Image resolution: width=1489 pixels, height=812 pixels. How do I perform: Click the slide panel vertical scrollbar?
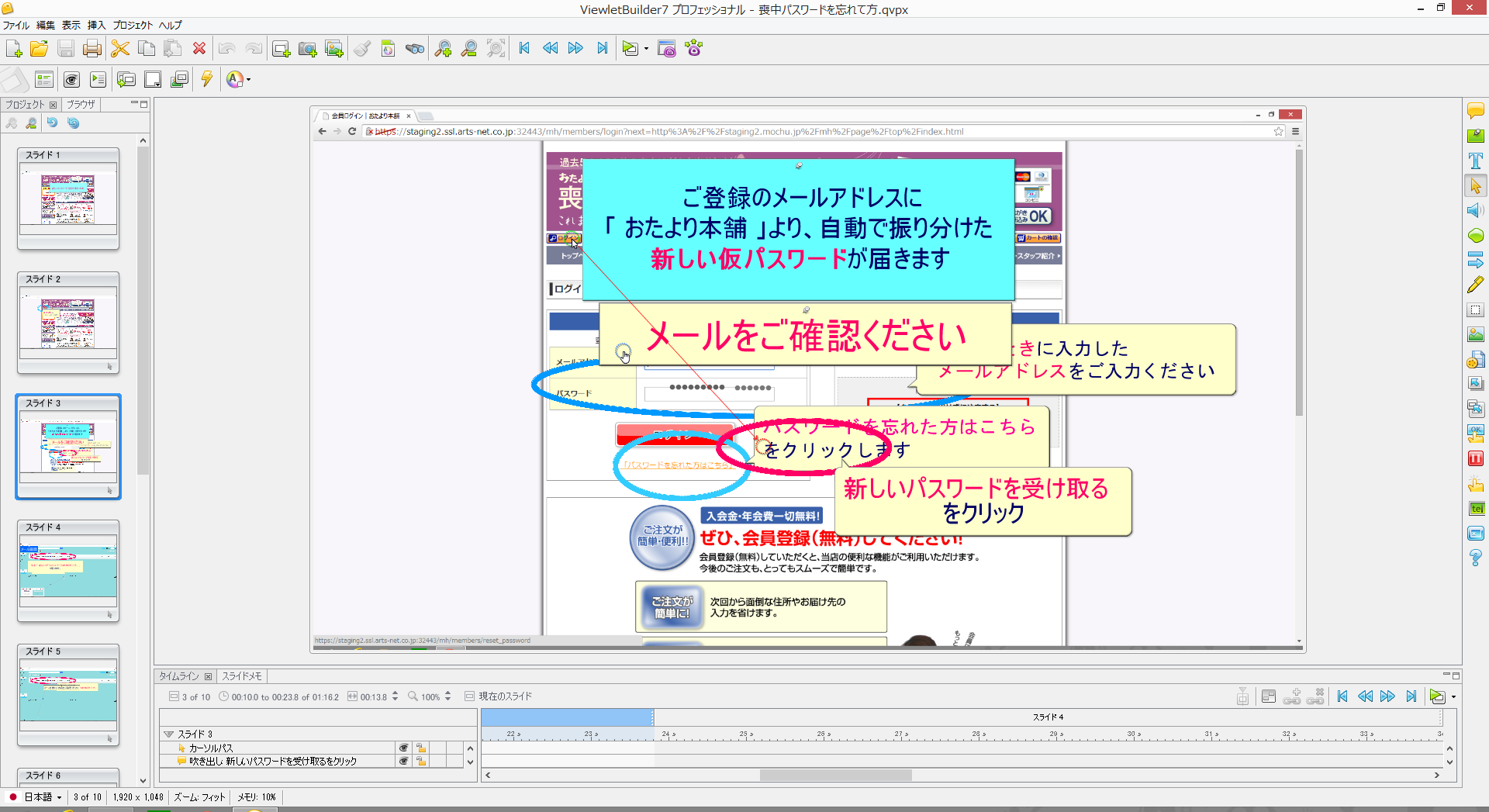[143, 310]
